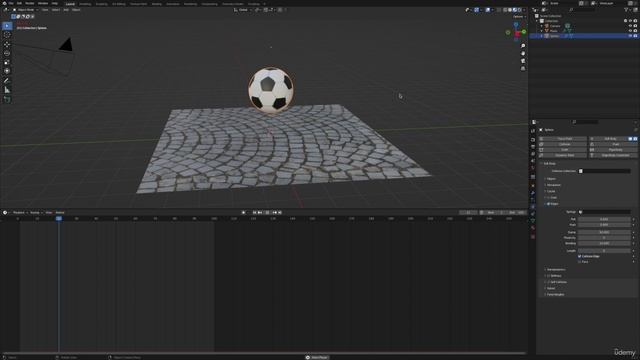Expand the Aerodynamics subpanel
The width and height of the screenshot is (640, 360).
click(556, 270)
